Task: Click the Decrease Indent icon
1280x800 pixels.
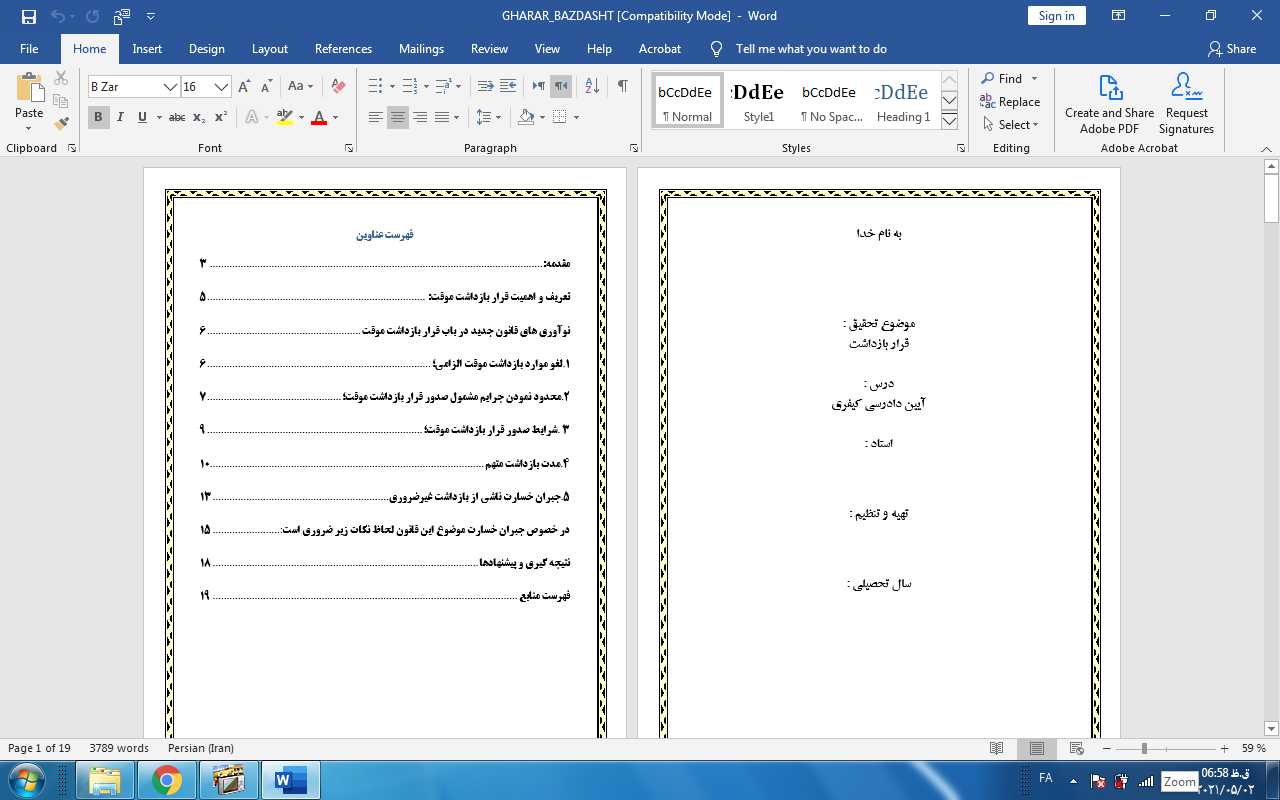Action: click(x=486, y=87)
